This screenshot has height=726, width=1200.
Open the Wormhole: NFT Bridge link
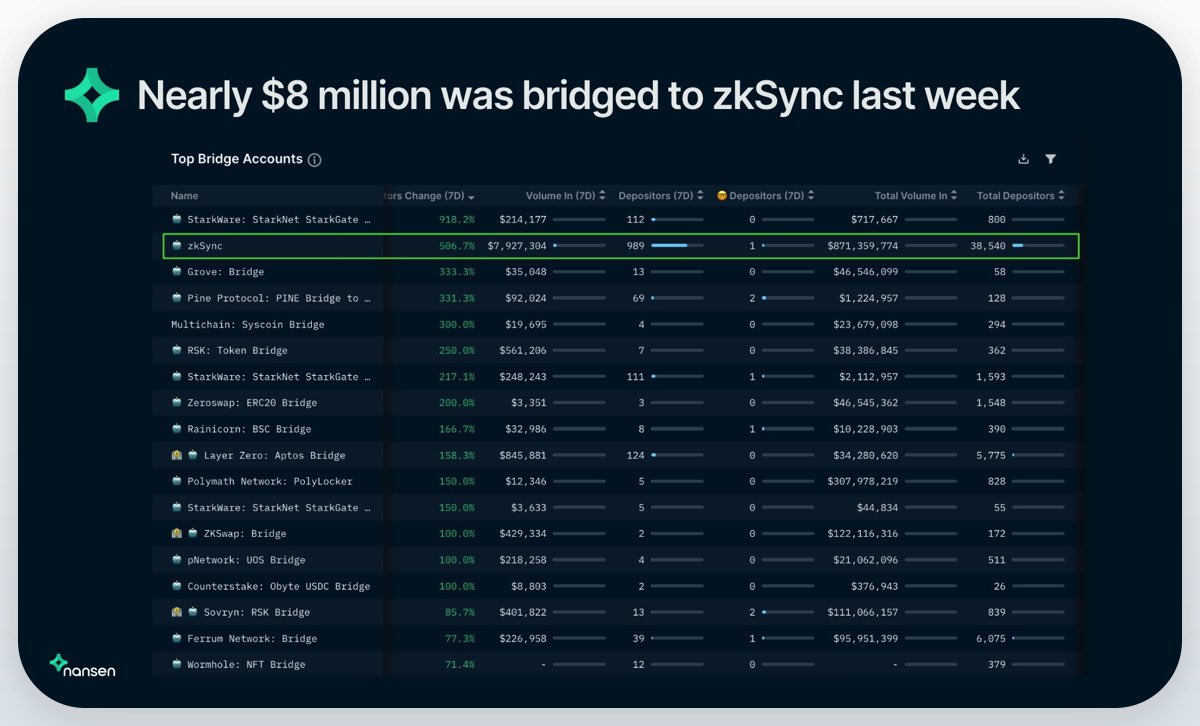coord(246,664)
